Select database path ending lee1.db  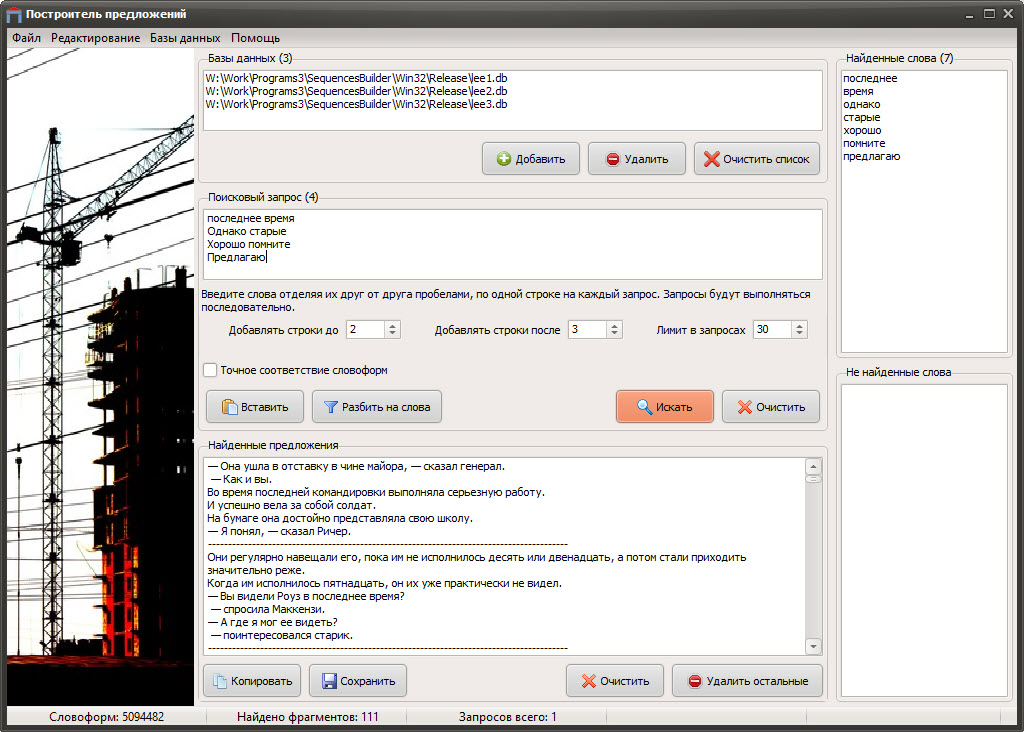click(x=357, y=78)
